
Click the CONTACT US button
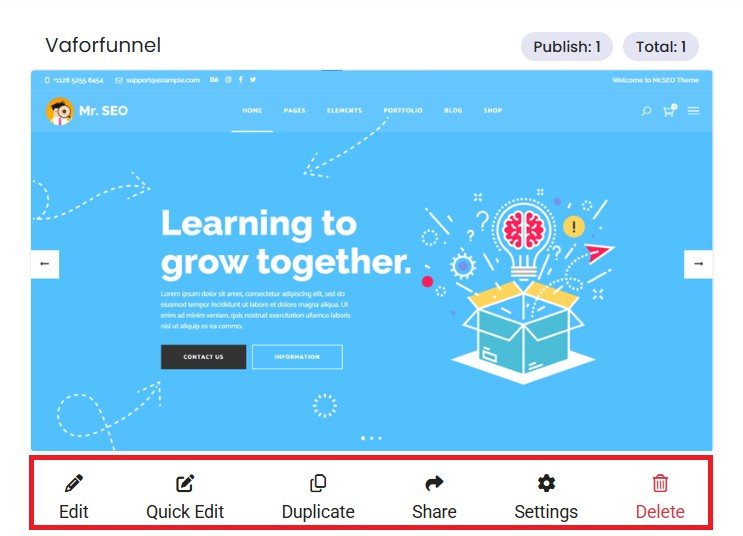point(203,357)
